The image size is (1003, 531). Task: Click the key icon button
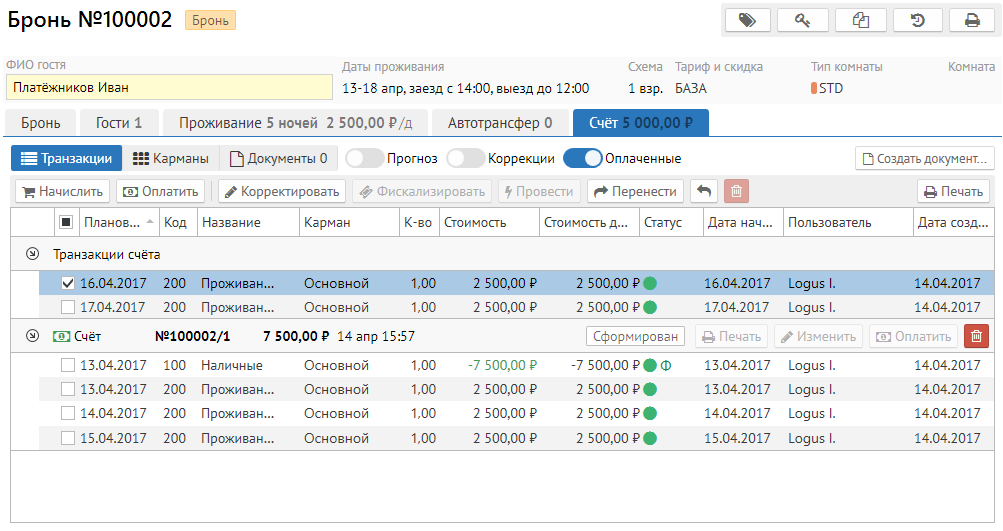point(803,20)
